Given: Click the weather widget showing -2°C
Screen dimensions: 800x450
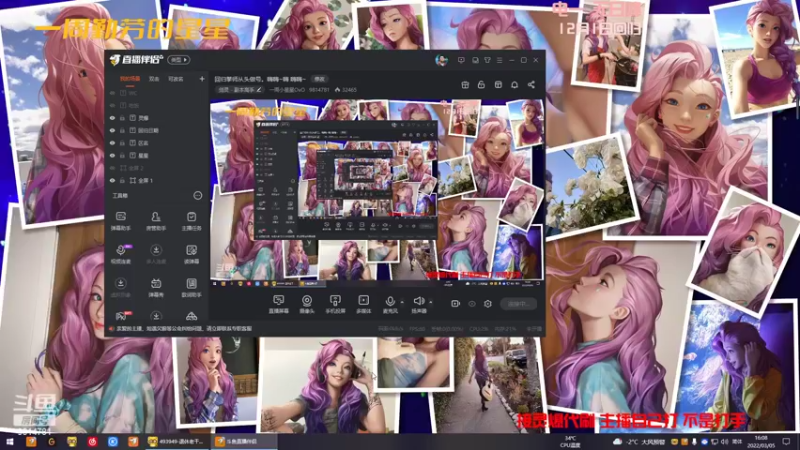Looking at the screenshot, I should (x=641, y=442).
